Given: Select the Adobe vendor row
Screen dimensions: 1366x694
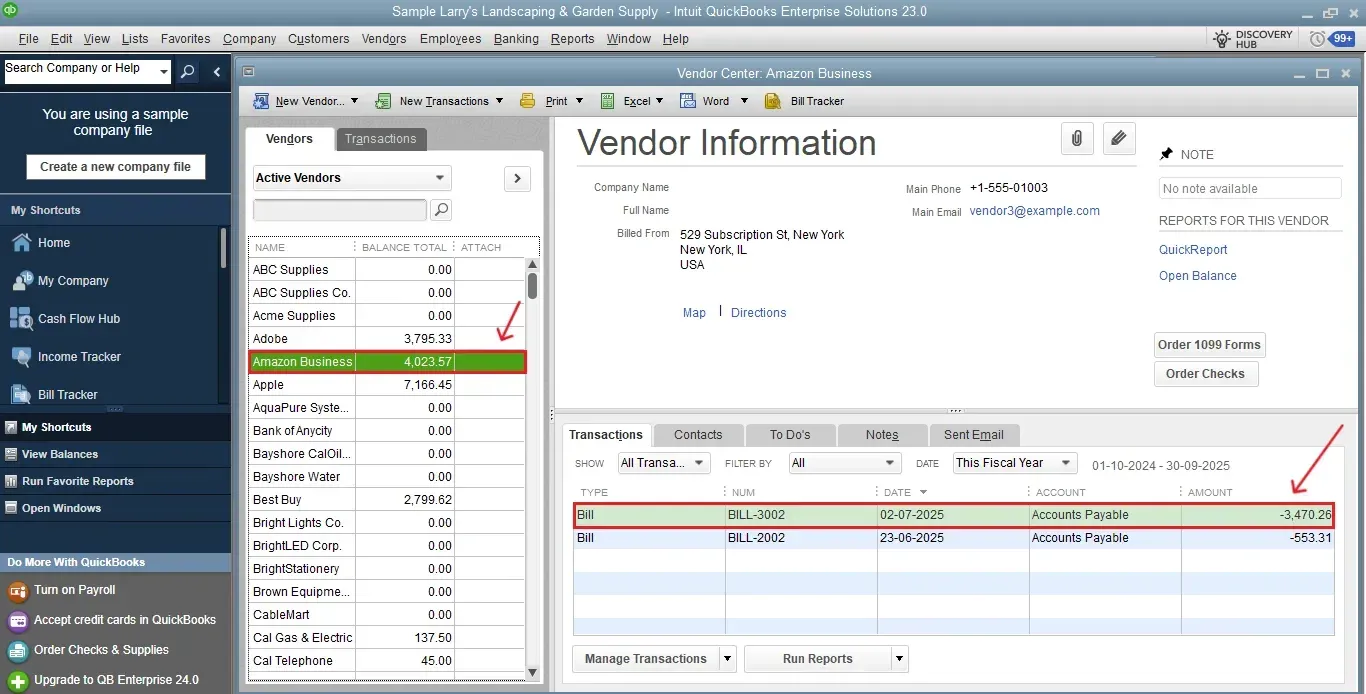Looking at the screenshot, I should coord(387,339).
